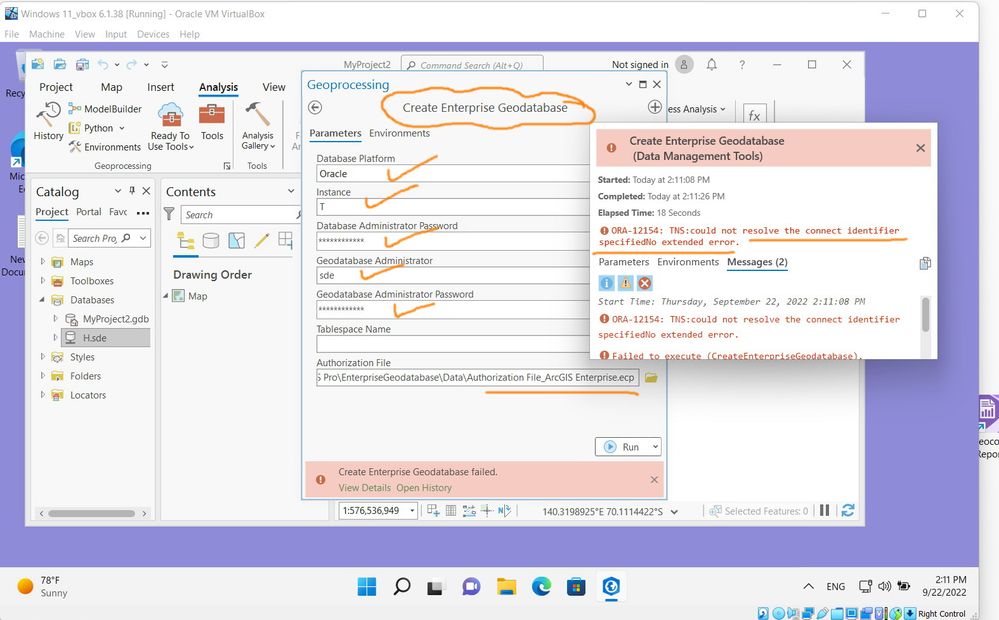Image resolution: width=999 pixels, height=620 pixels.
Task: Expand the Folders node in Catalog
Action: 43,376
